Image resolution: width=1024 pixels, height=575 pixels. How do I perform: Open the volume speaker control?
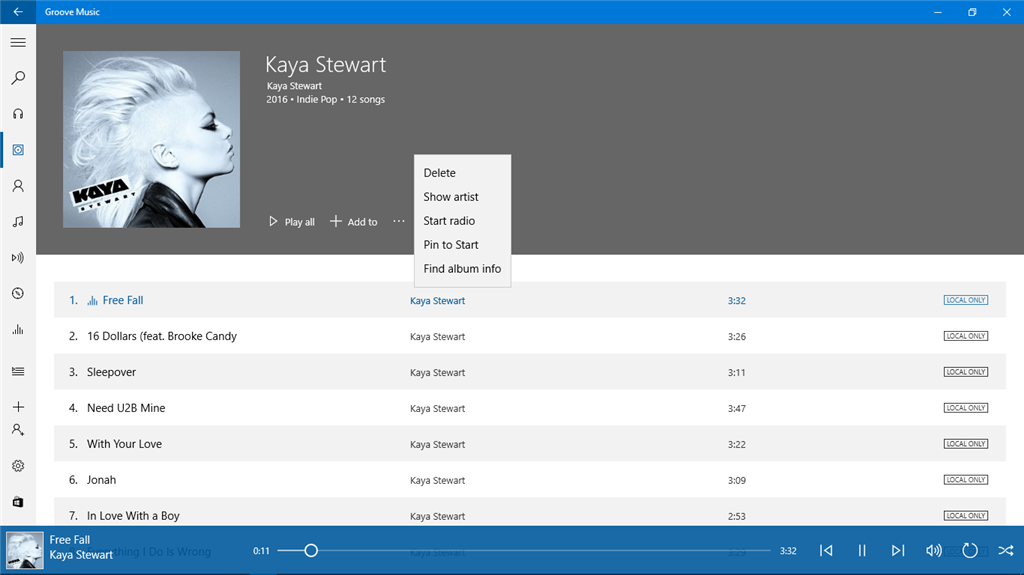tap(934, 551)
